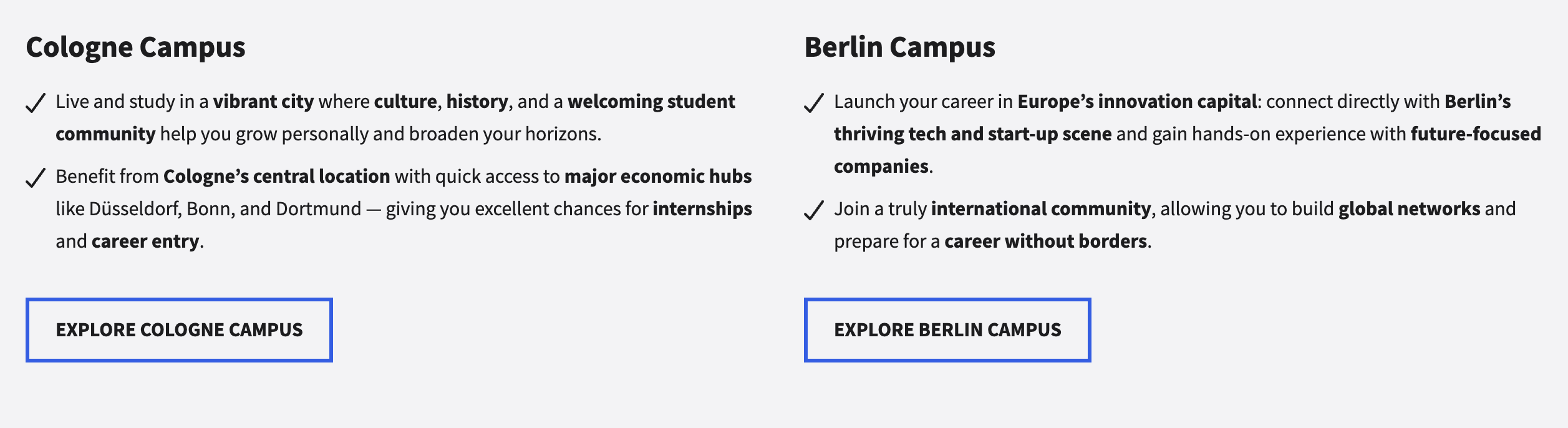Click the bold "welcoming student" phrase
Image resolution: width=1568 pixels, height=428 pixels.
point(651,102)
